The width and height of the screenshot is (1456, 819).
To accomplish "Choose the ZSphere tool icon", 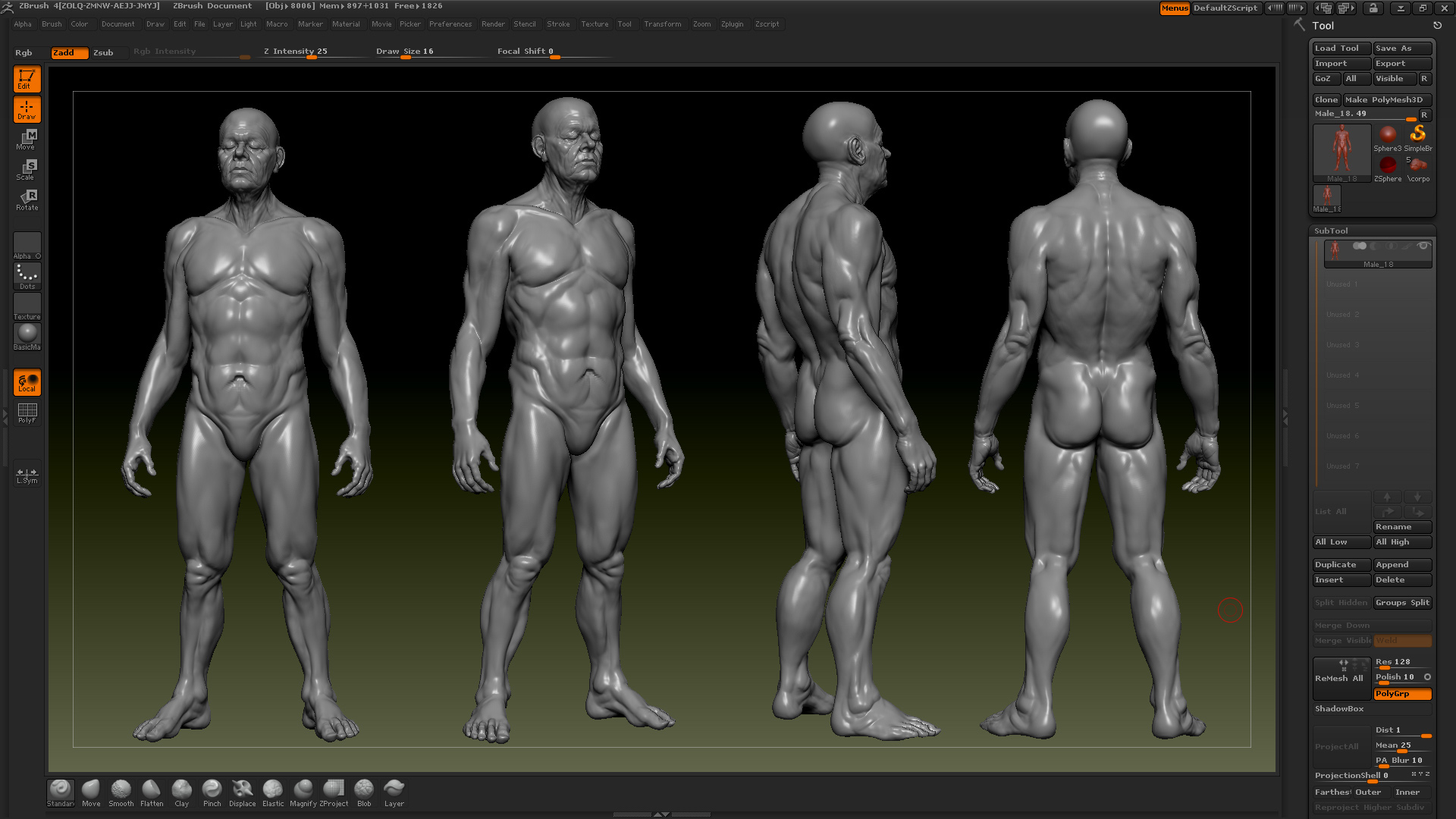I will click(1388, 168).
